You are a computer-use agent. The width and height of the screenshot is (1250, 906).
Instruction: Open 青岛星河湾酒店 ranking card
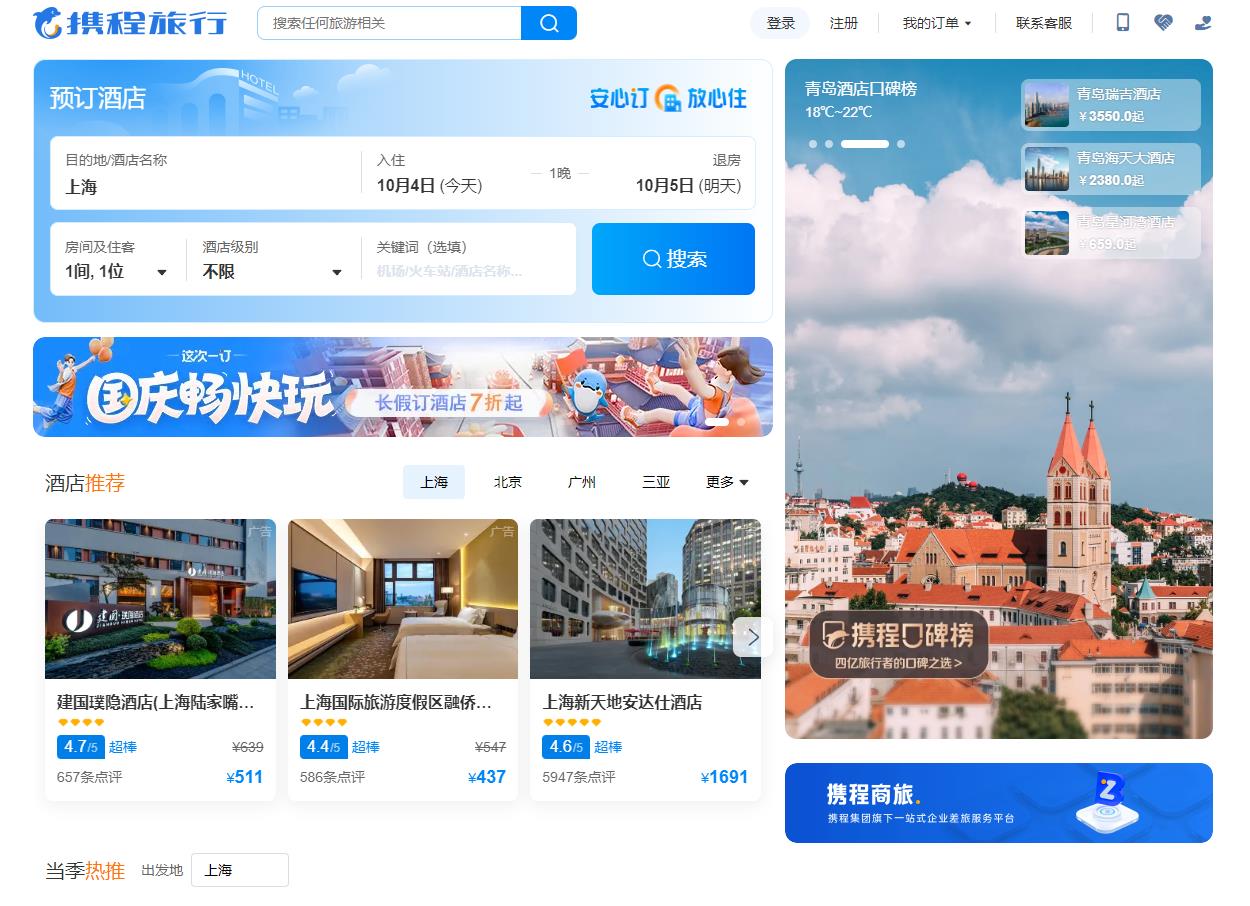coord(1111,233)
